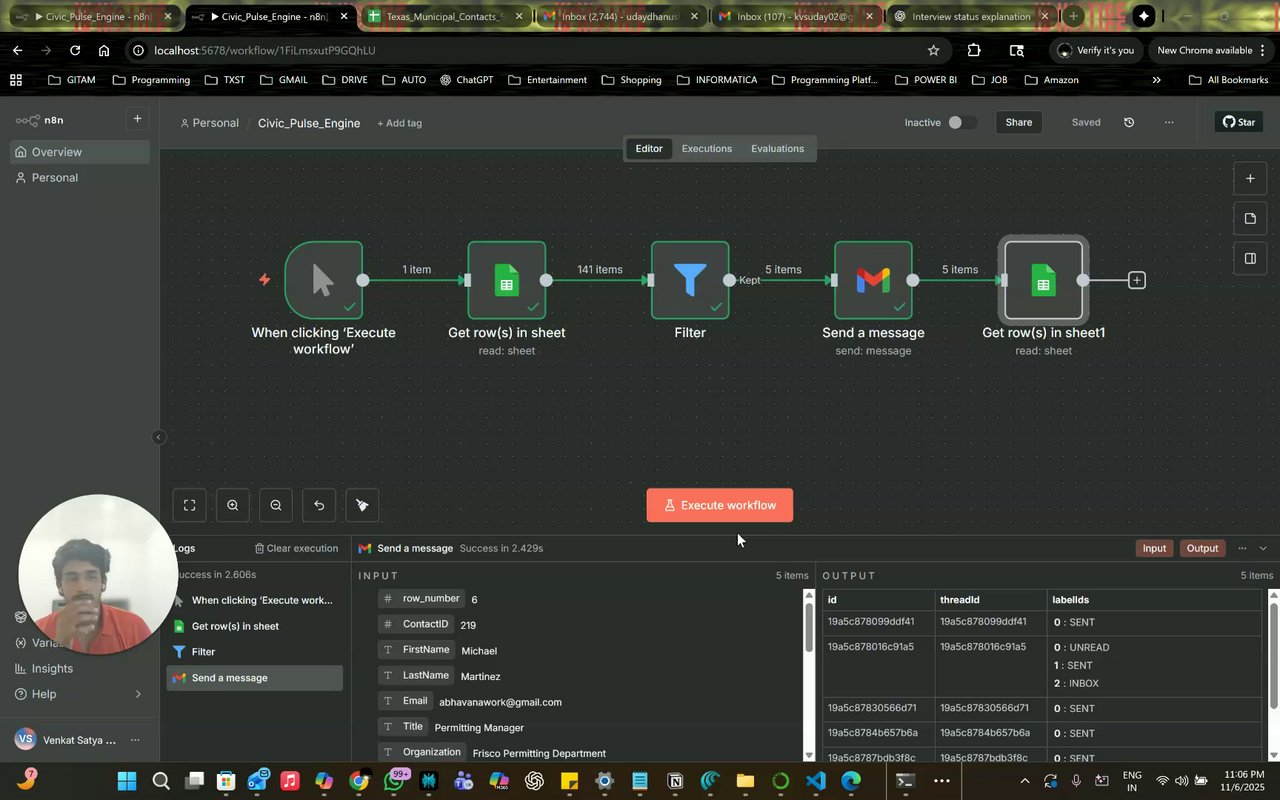Expand the Help submenu

[138, 694]
